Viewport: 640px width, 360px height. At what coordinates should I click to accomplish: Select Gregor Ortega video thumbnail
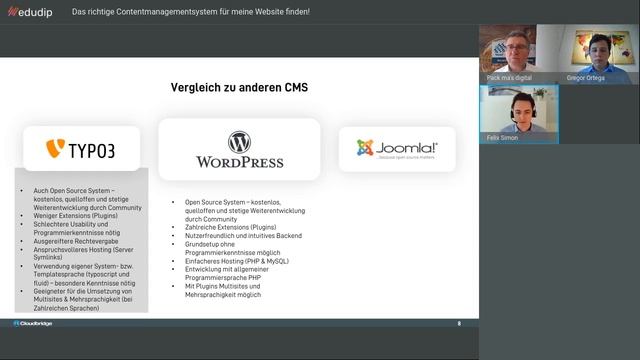[599, 54]
